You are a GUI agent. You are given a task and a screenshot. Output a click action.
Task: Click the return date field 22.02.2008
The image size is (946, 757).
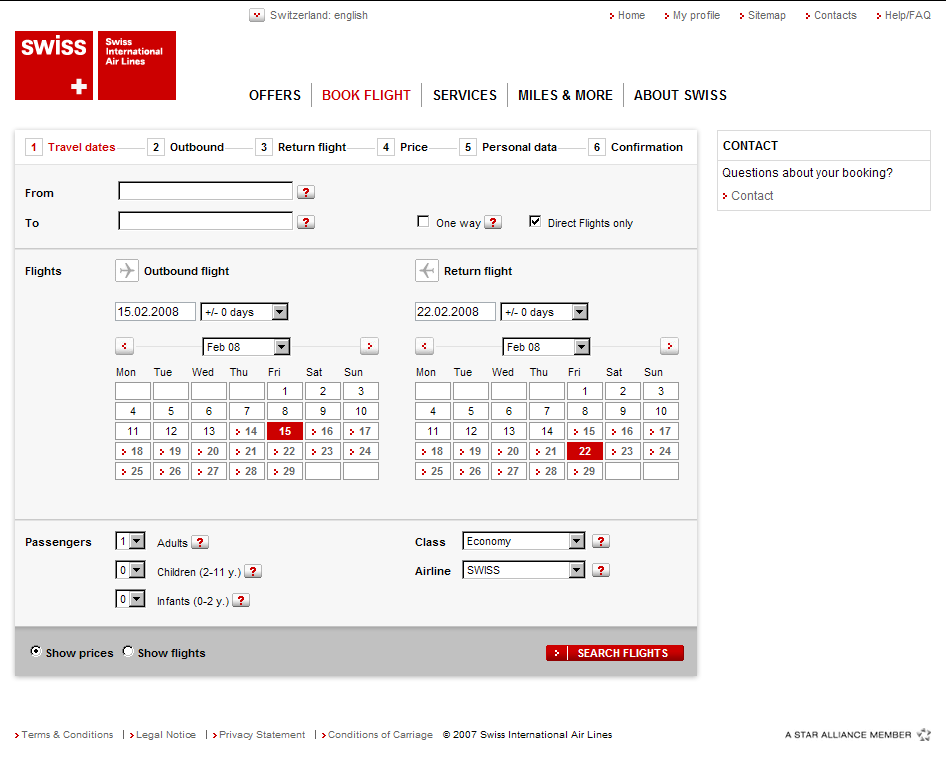456,312
